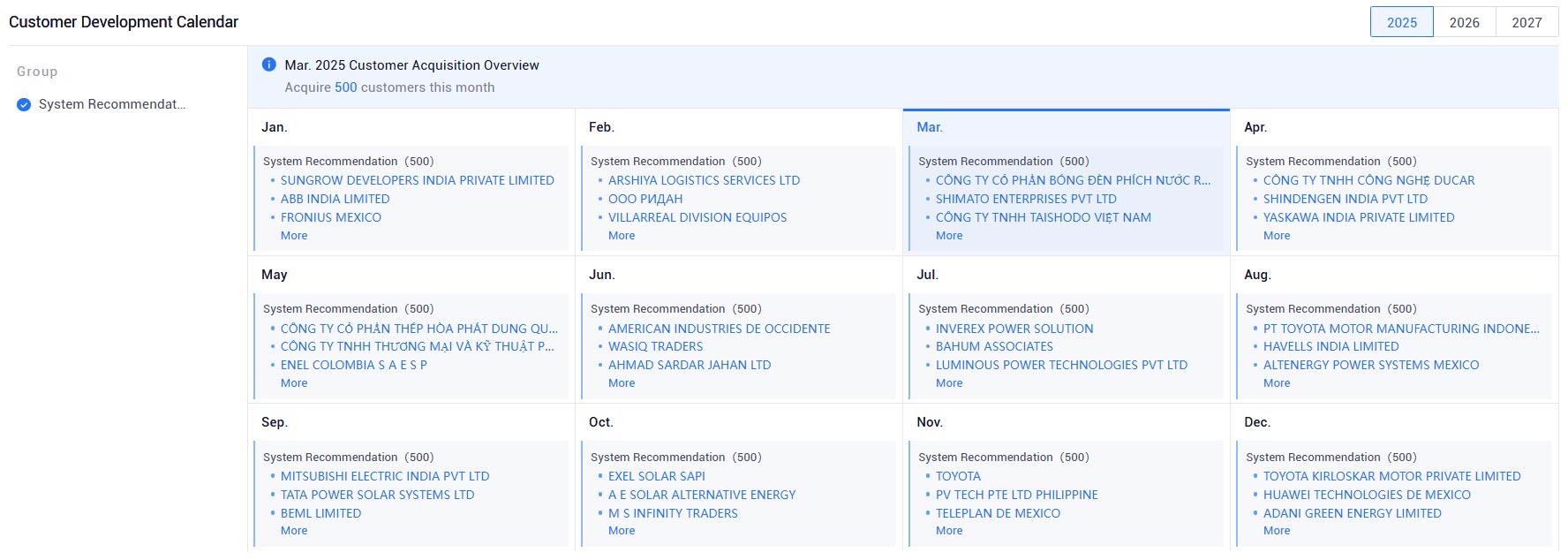The width and height of the screenshot is (1568, 560).
Task: Open ENEL COLOMBIA S A E S P
Action: click(354, 365)
